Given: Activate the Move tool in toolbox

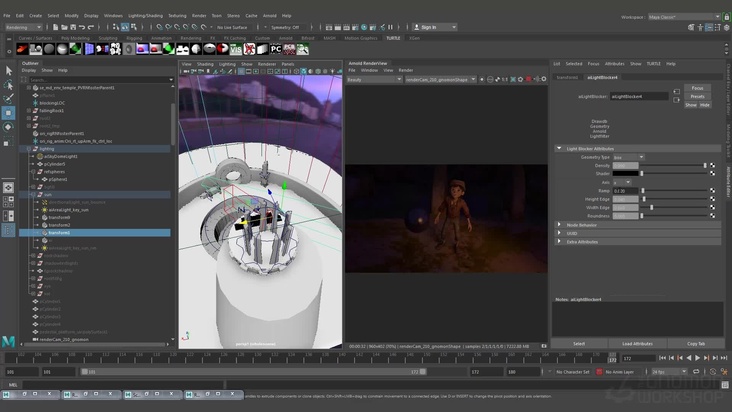Looking at the screenshot, I should [8, 112].
